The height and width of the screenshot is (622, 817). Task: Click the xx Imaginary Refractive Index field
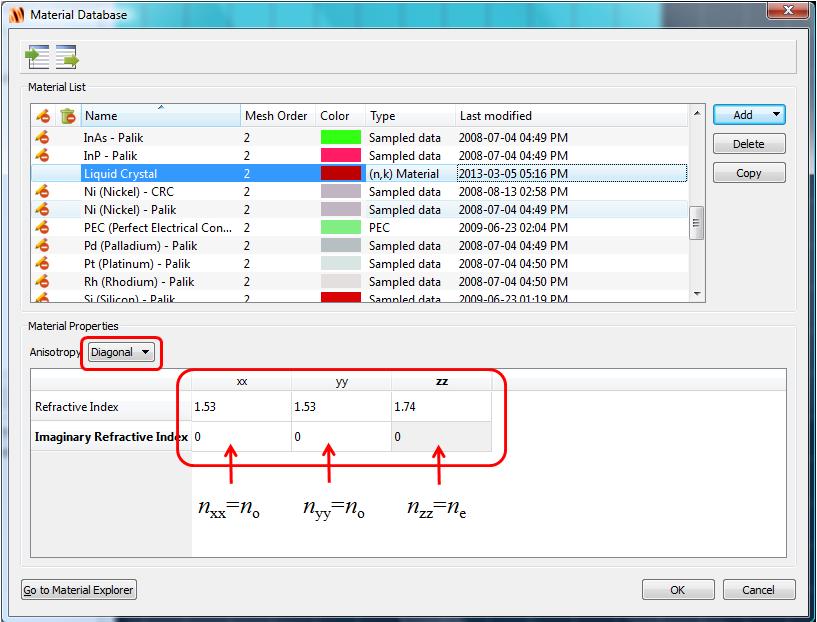coord(241,437)
